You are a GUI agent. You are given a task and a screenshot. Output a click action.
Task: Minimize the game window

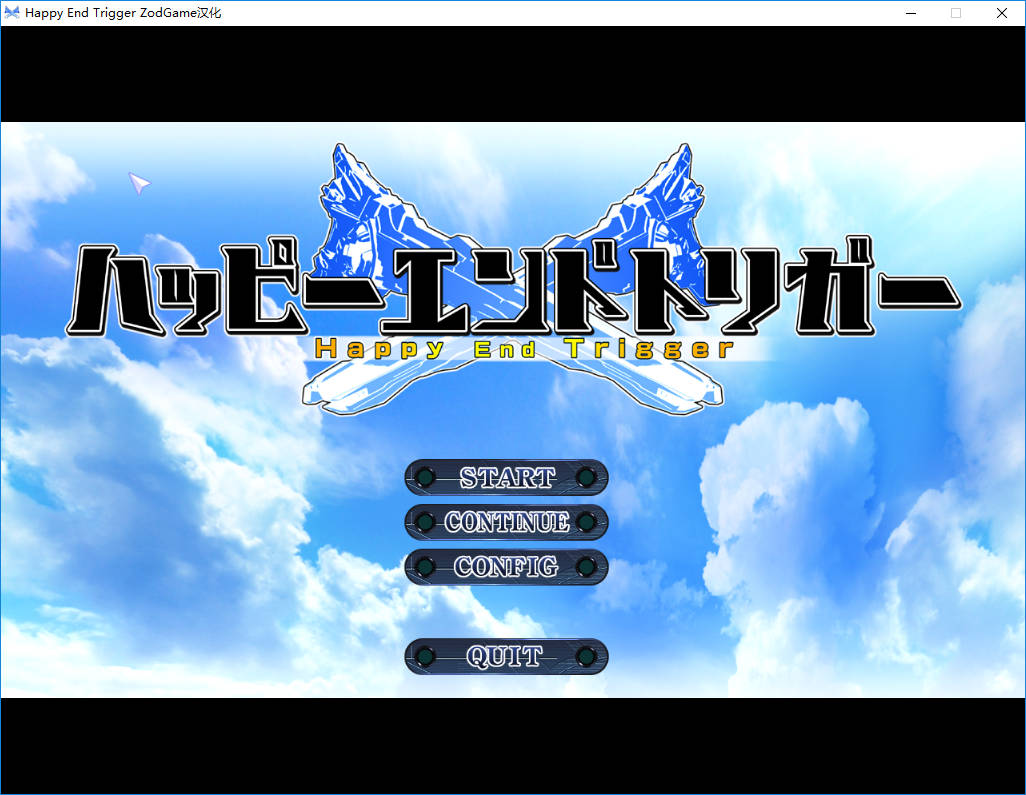point(911,13)
